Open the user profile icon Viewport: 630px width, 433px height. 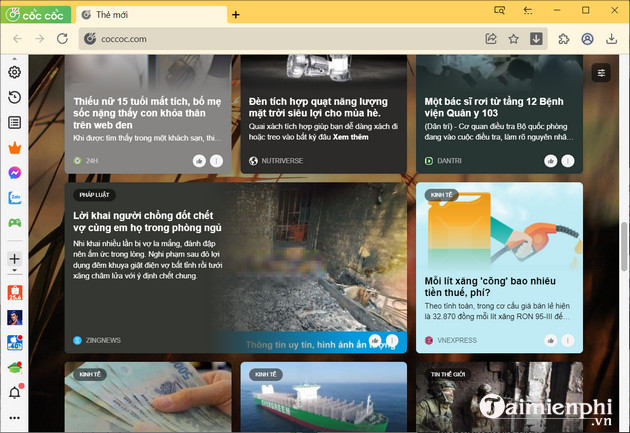point(587,39)
